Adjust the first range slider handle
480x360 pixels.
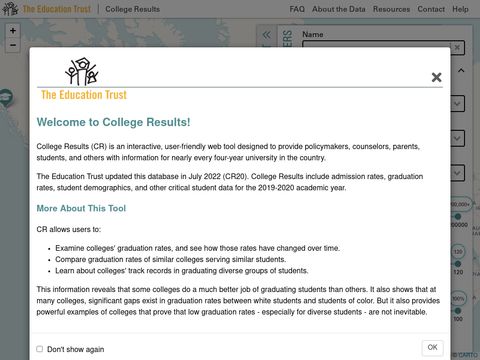(x=458, y=217)
